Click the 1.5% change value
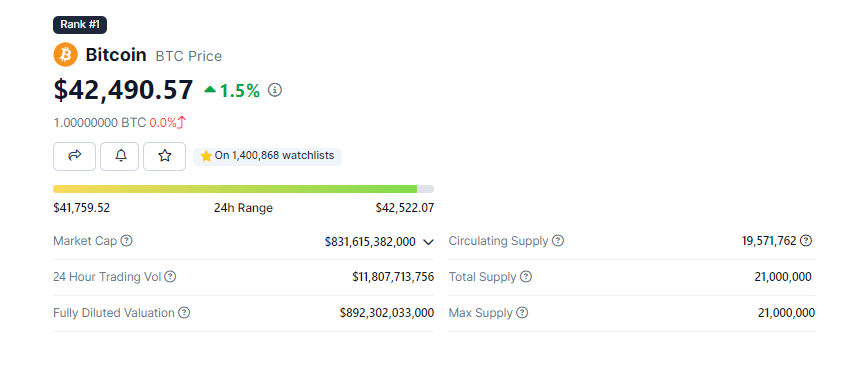The width and height of the screenshot is (842, 373). 239,91
